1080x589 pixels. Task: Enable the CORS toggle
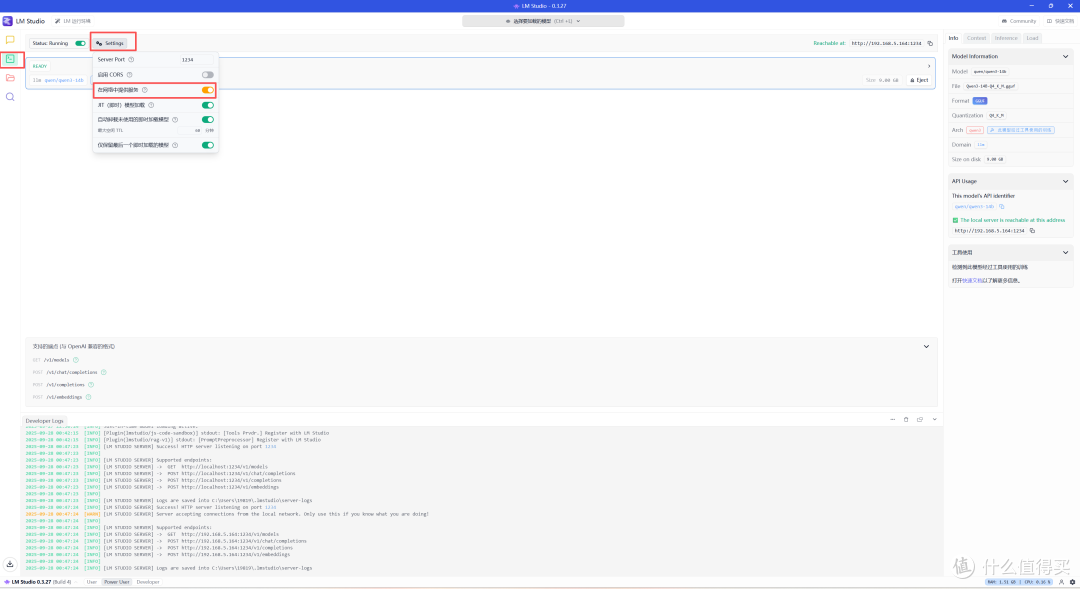click(x=207, y=74)
